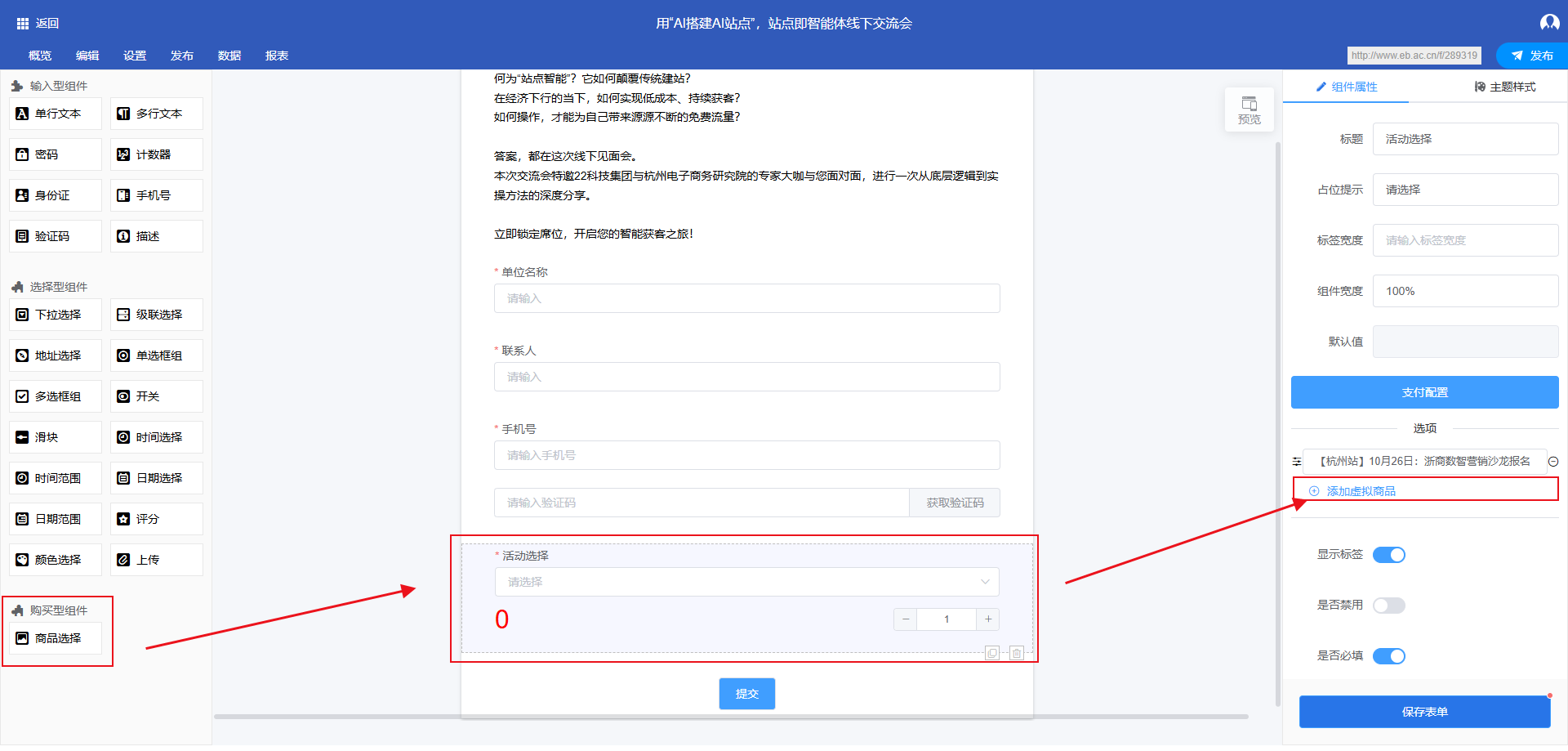Click the 保存表单 button
1568x751 pixels.
click(x=1424, y=712)
